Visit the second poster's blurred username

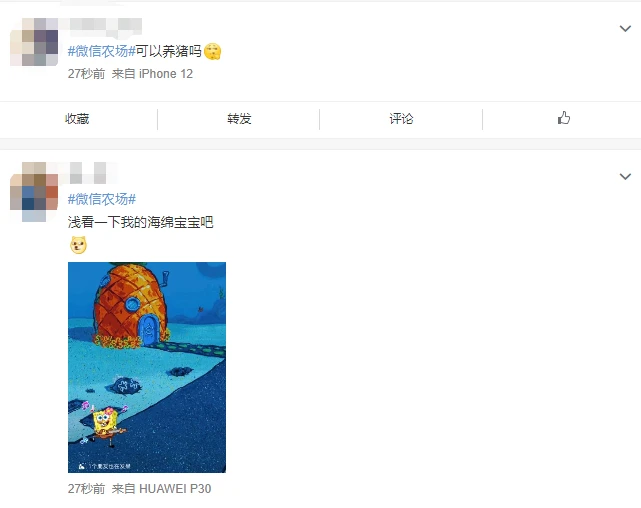pos(88,172)
